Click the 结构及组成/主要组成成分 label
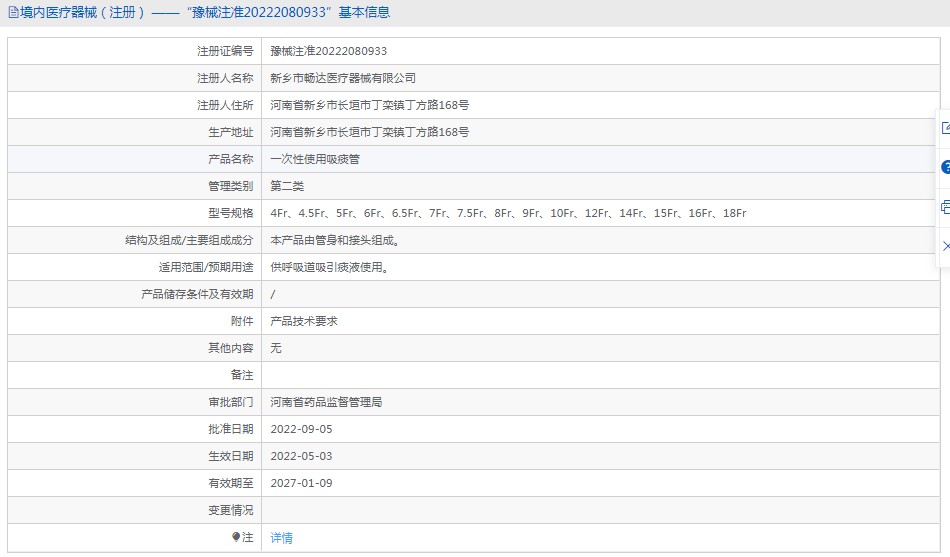This screenshot has height=557, width=950. click(189, 240)
